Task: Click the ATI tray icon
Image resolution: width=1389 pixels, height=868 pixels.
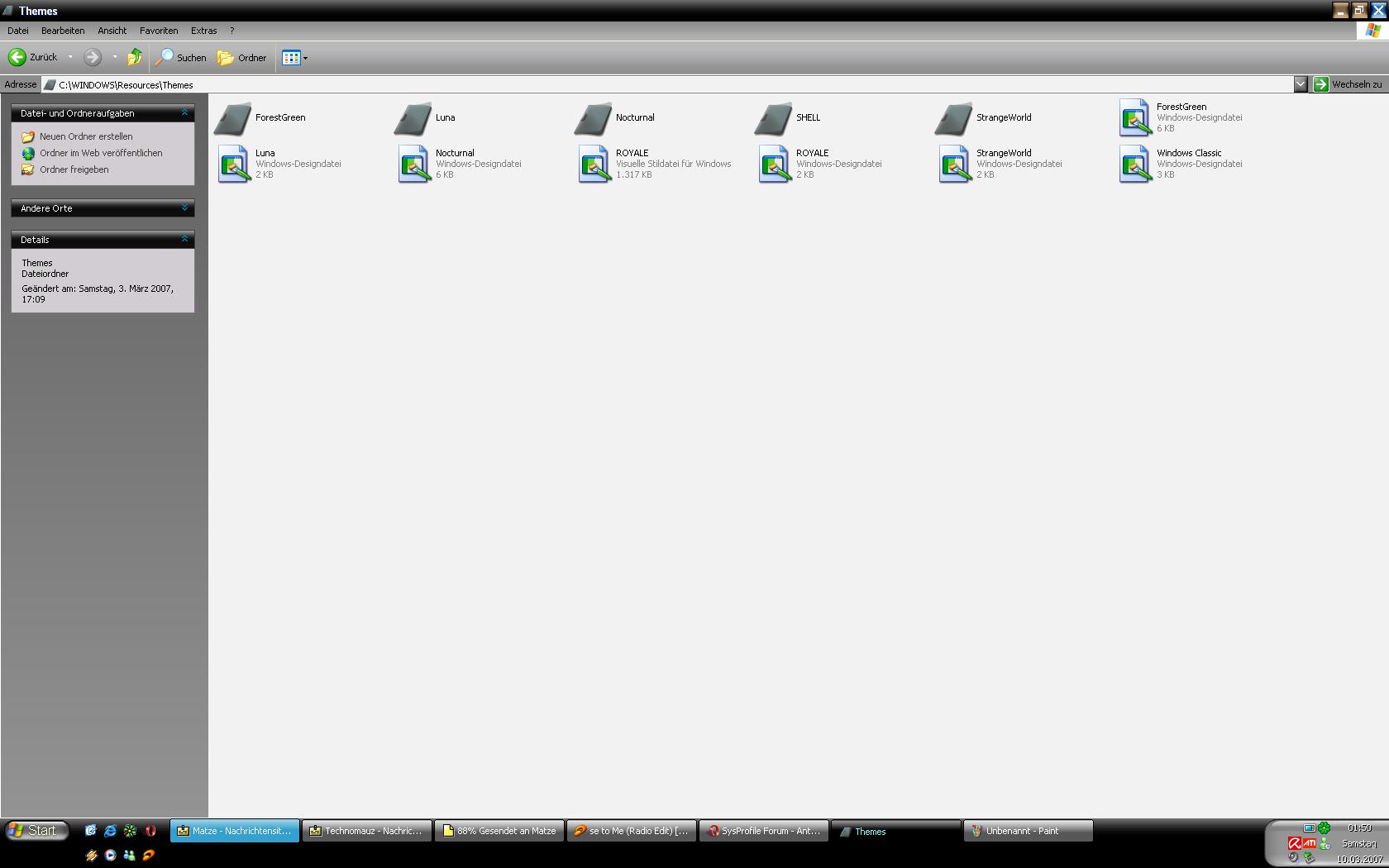Action: click(1310, 843)
